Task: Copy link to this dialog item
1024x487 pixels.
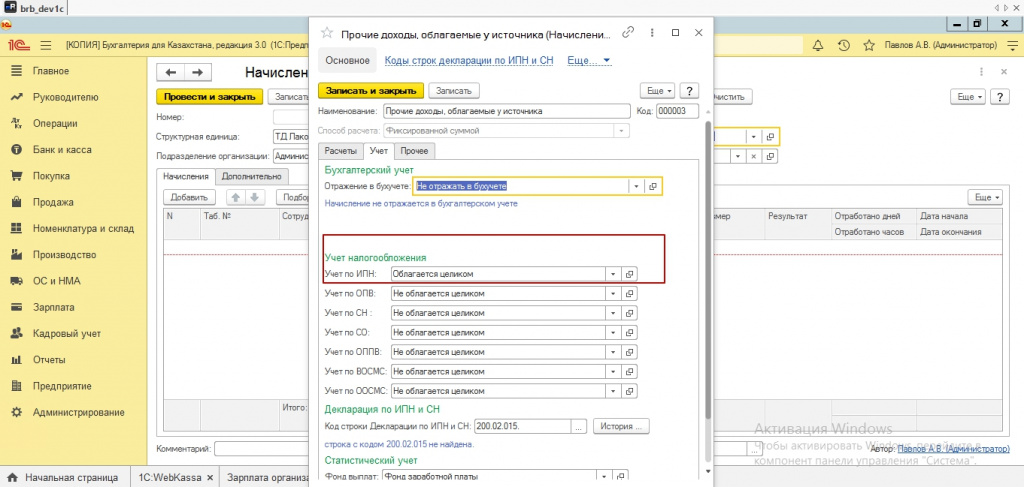Action: pos(628,32)
